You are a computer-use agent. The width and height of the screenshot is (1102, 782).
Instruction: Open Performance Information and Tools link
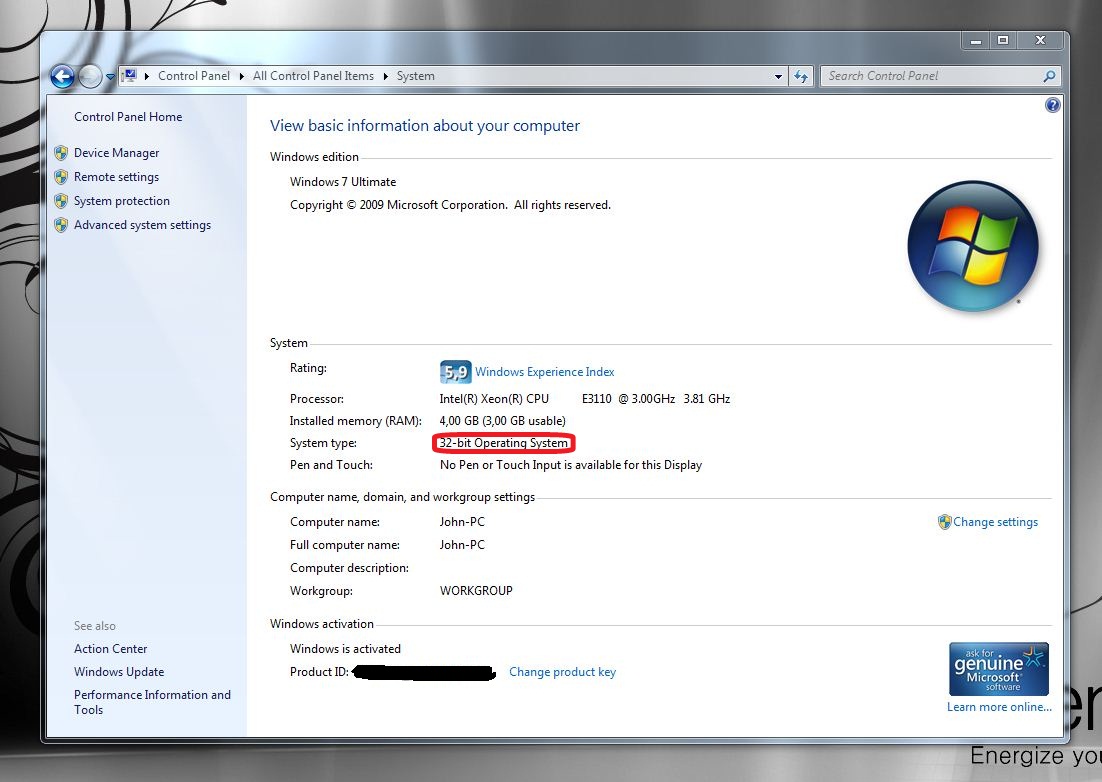[x=152, y=702]
